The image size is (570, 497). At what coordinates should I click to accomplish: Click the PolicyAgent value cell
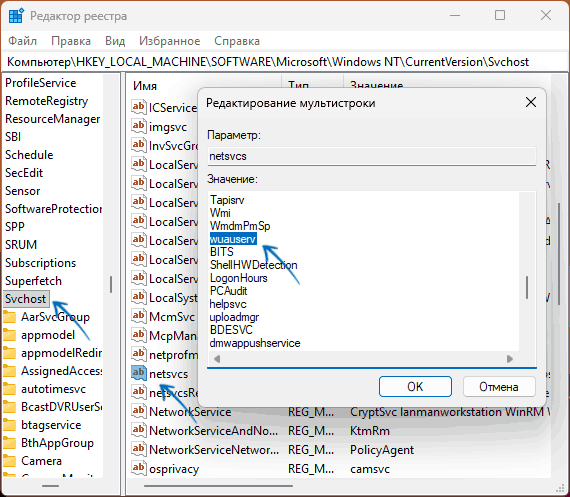pos(382,450)
